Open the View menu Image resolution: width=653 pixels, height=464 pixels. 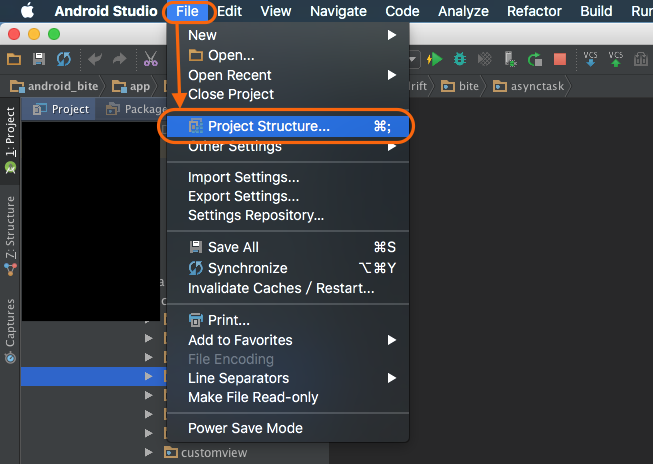tap(276, 11)
